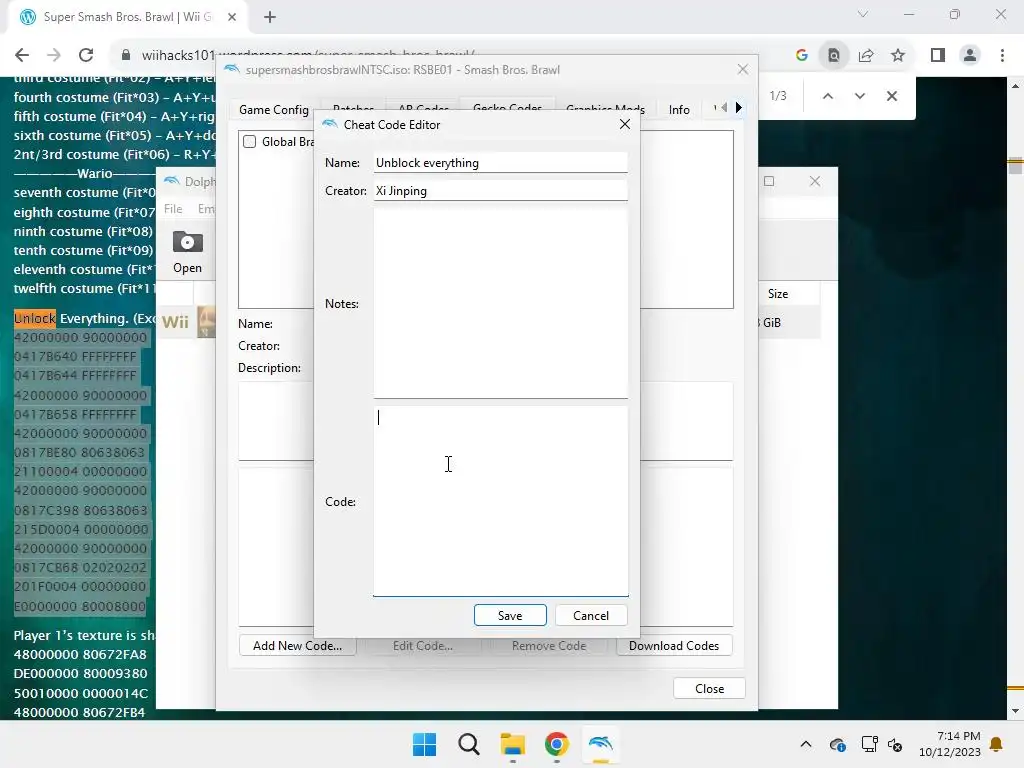Click Open icon in Dolphin toolbar
The image size is (1024, 768).
coord(187,252)
